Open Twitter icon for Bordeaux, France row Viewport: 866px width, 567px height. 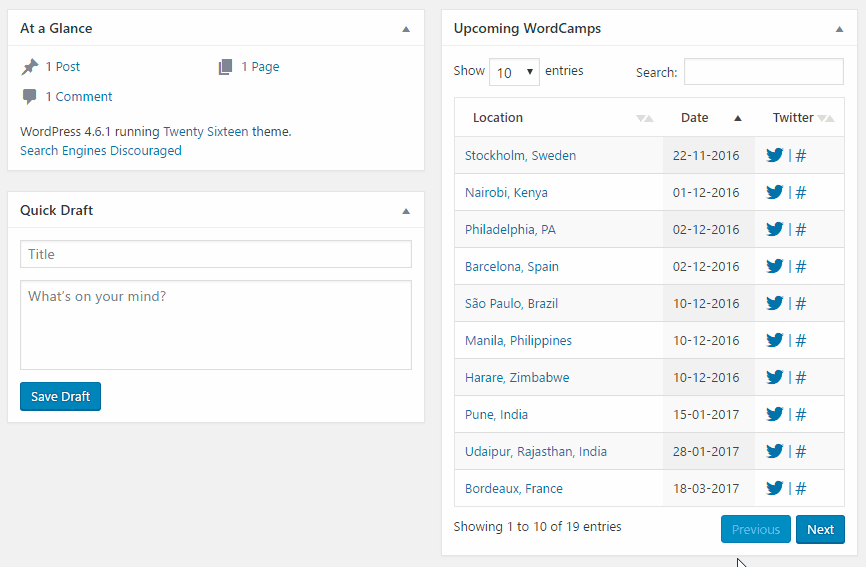coord(774,488)
